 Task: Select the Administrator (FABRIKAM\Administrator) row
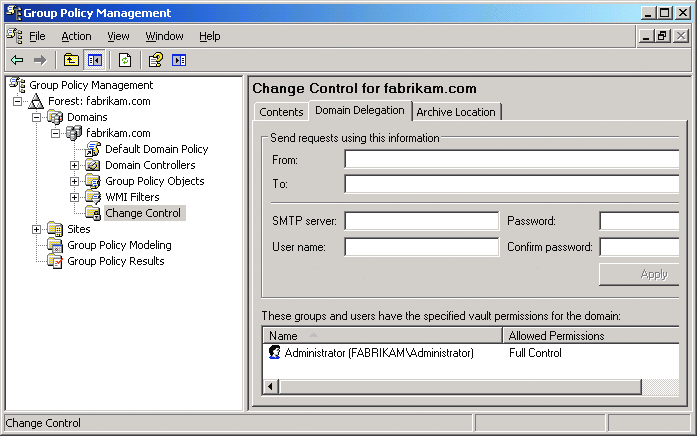(x=471, y=353)
